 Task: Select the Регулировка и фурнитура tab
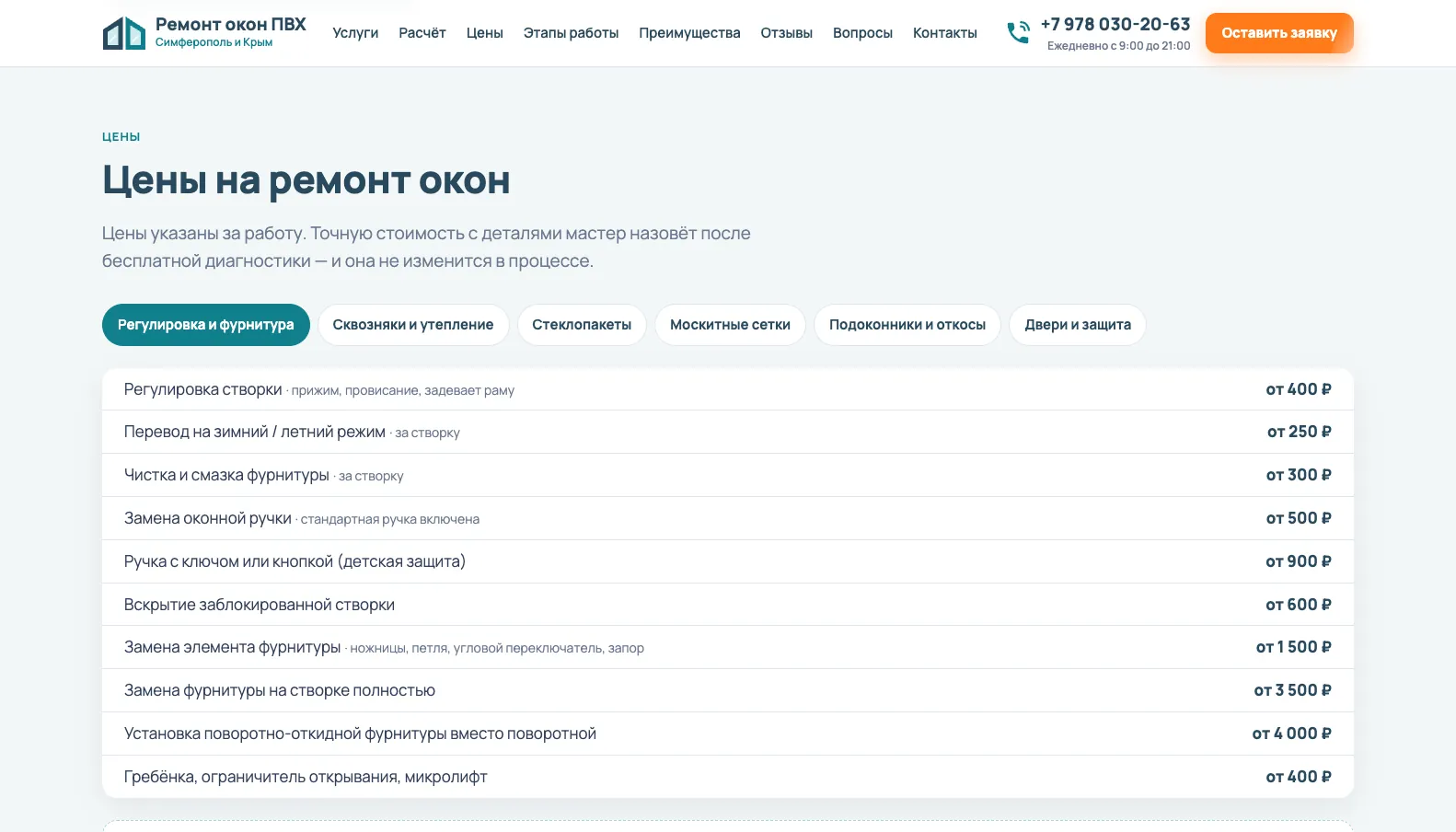coord(206,325)
